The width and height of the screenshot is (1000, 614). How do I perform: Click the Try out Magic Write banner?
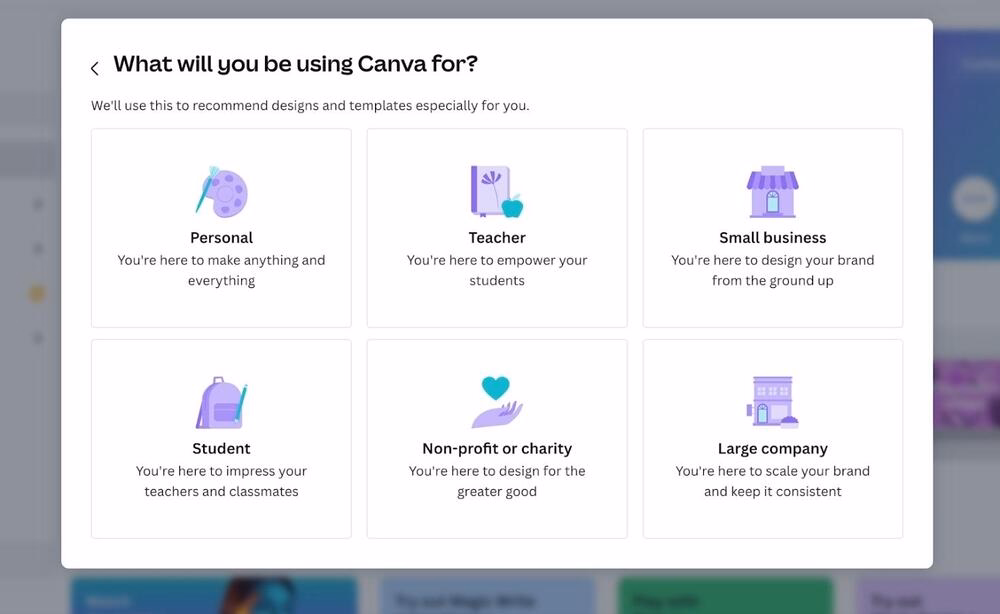coord(487,598)
